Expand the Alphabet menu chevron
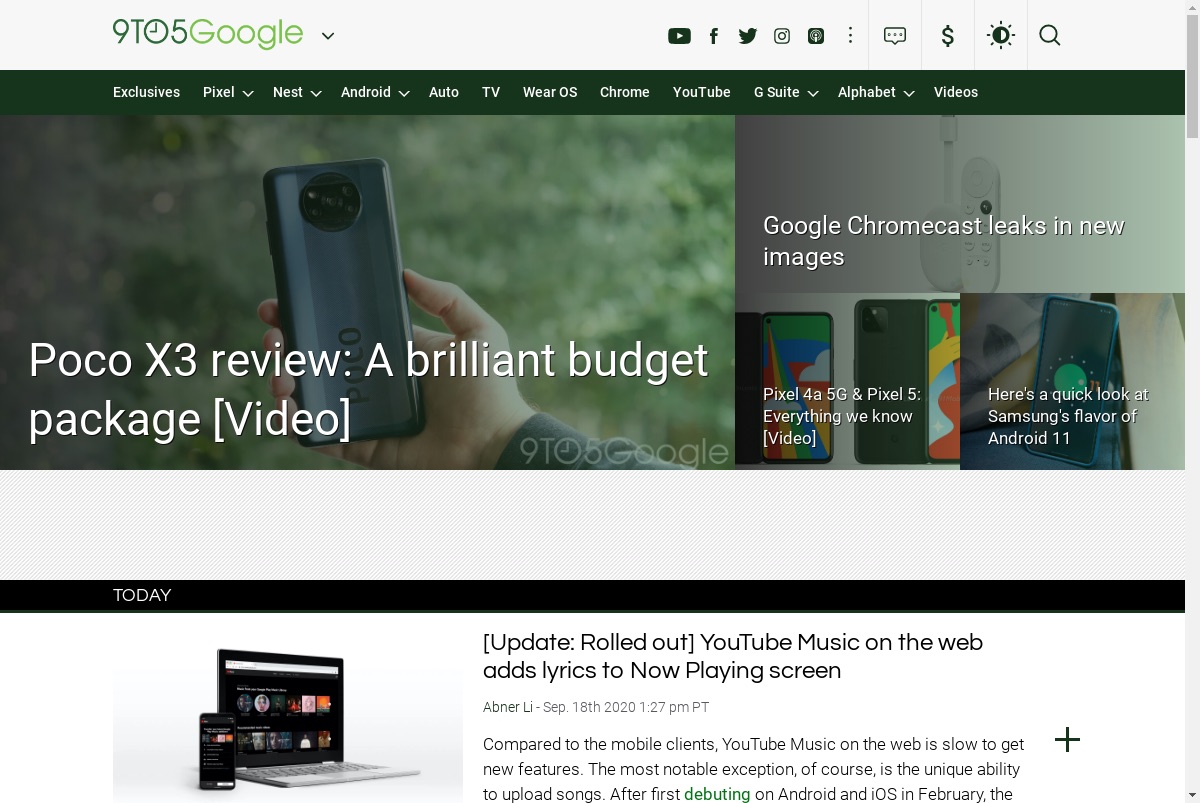 point(909,93)
